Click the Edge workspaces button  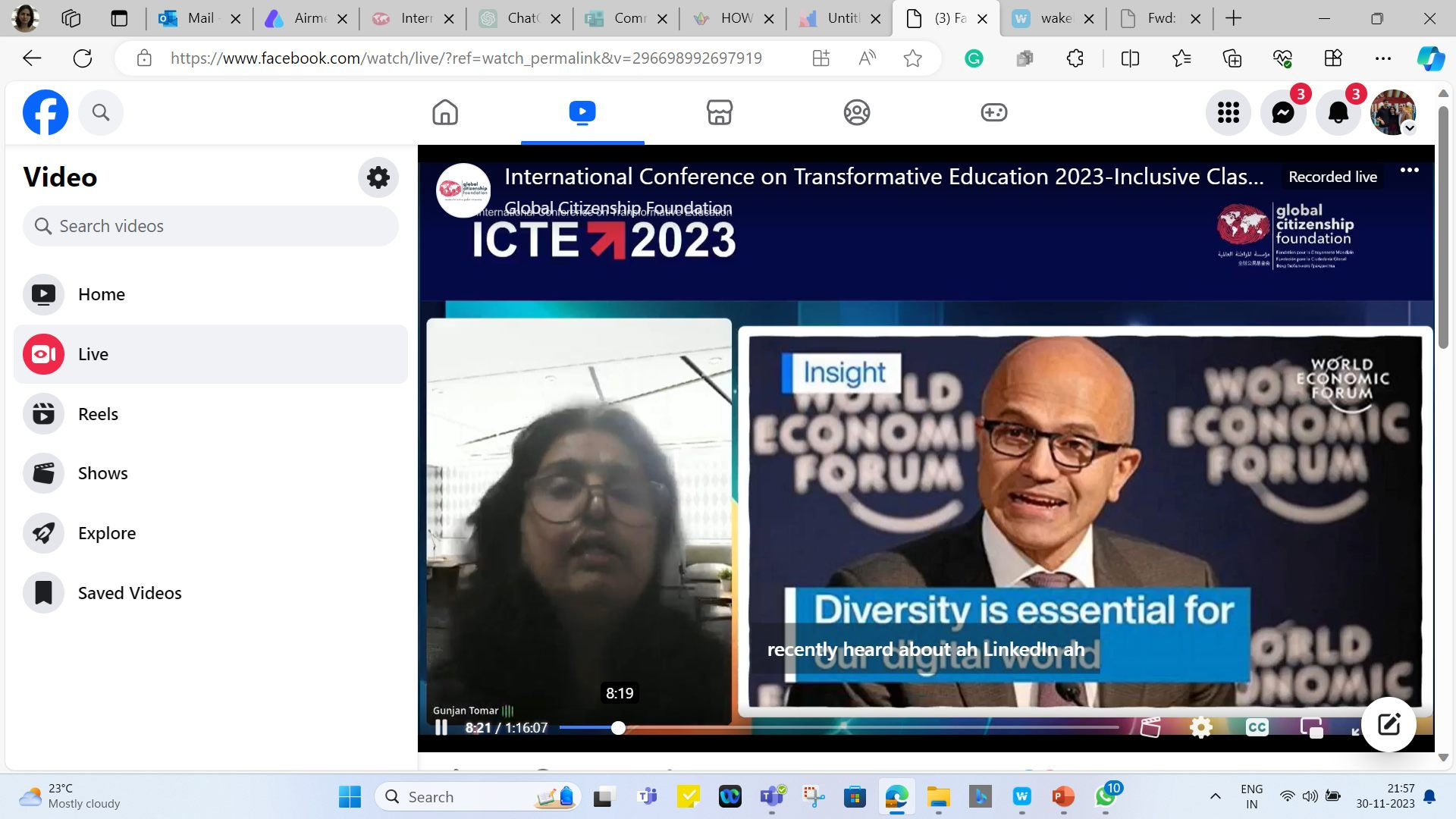click(71, 18)
